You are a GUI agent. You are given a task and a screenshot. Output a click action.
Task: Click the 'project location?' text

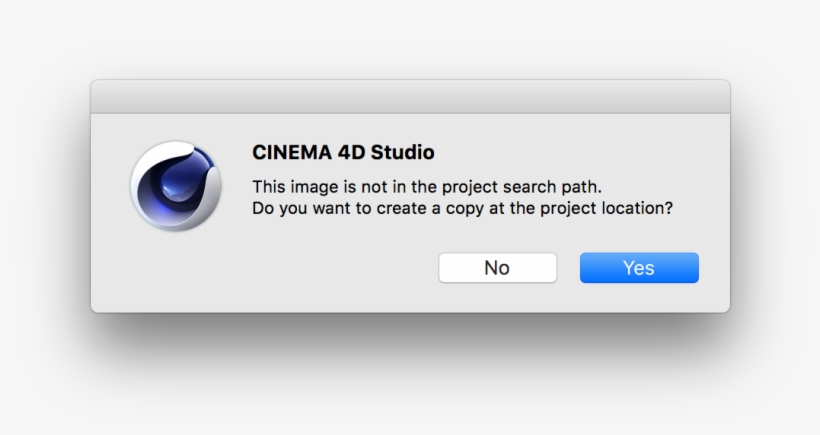coord(606,208)
